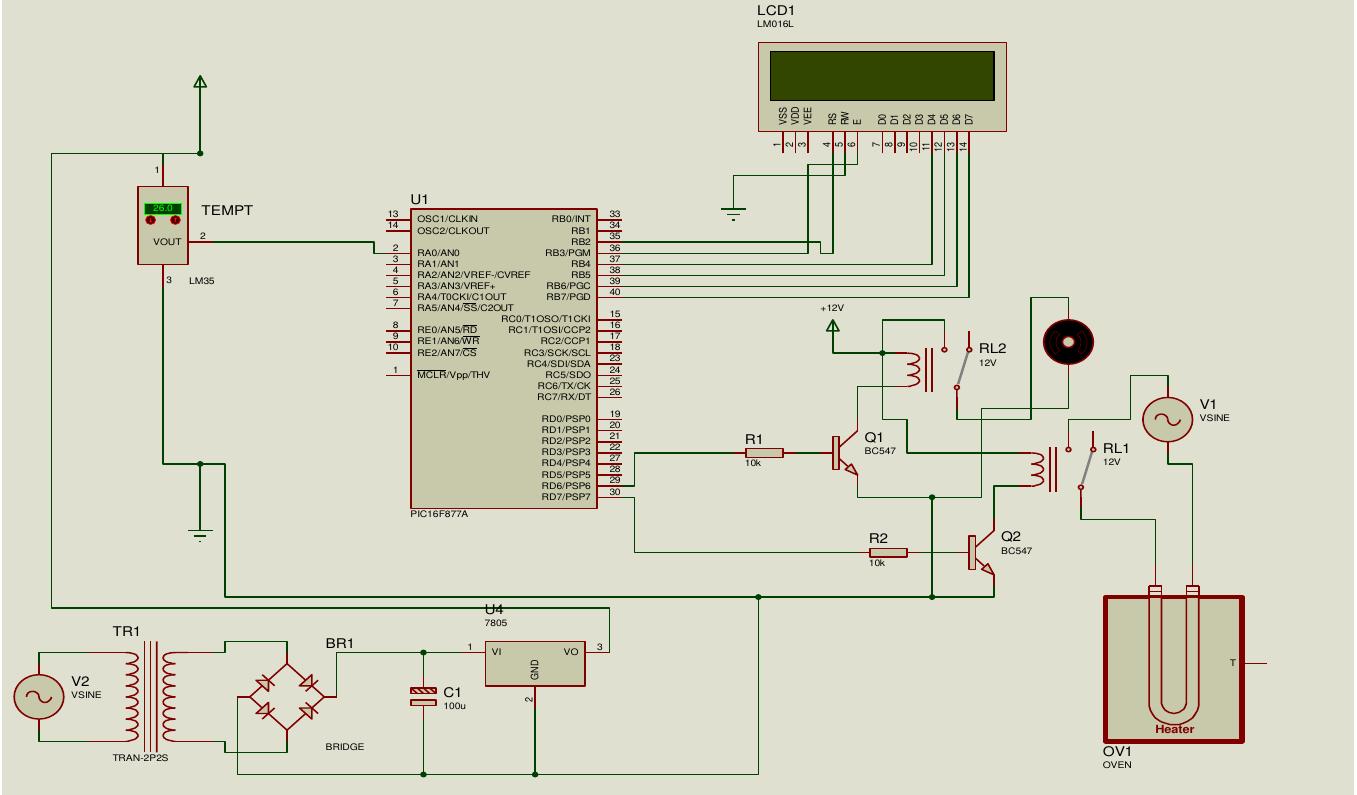Click the +12V terminal label
The image size is (1357, 795).
(x=832, y=308)
